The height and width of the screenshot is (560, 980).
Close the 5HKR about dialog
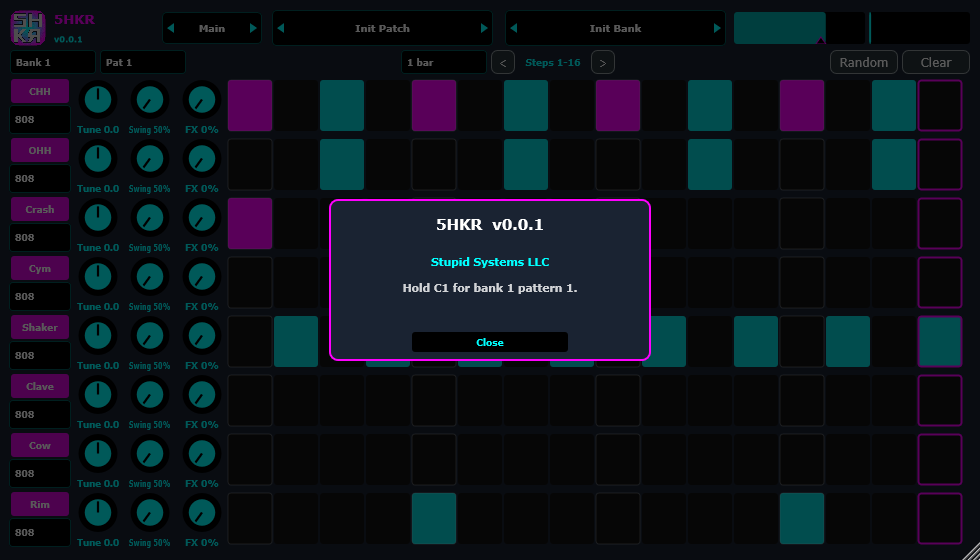490,342
